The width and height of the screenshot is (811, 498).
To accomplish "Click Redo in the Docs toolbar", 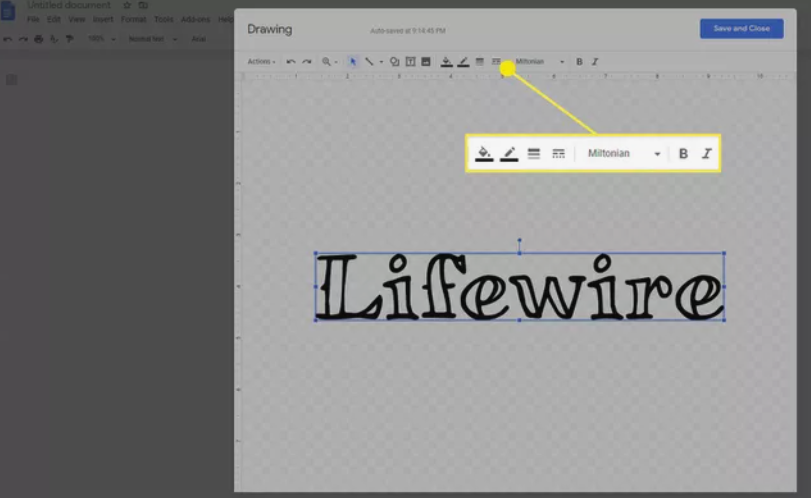I will [x=23, y=39].
